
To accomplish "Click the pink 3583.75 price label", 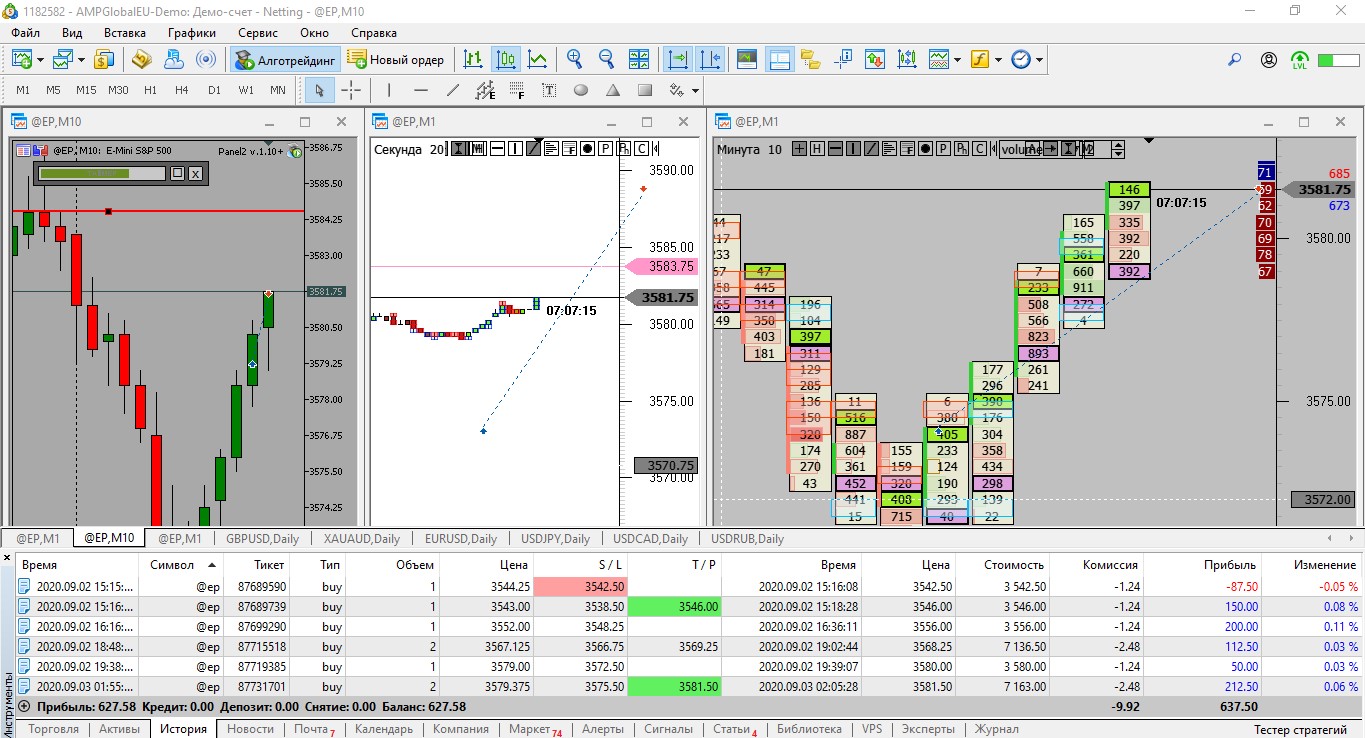I will coord(660,266).
